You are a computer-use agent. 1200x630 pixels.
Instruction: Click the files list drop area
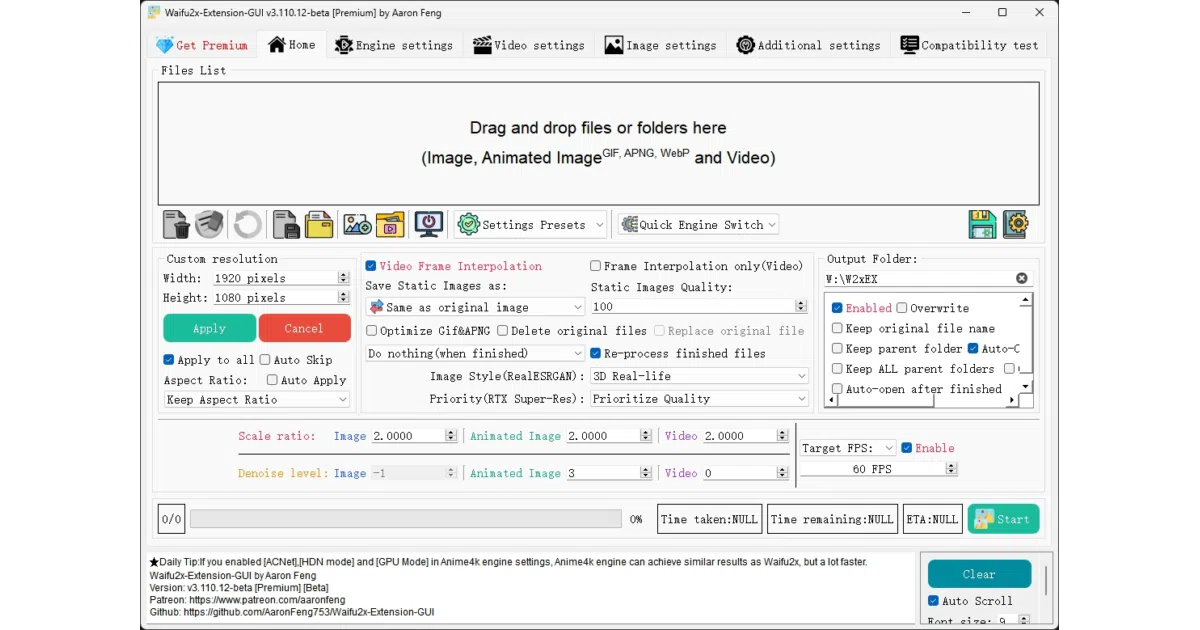point(598,144)
